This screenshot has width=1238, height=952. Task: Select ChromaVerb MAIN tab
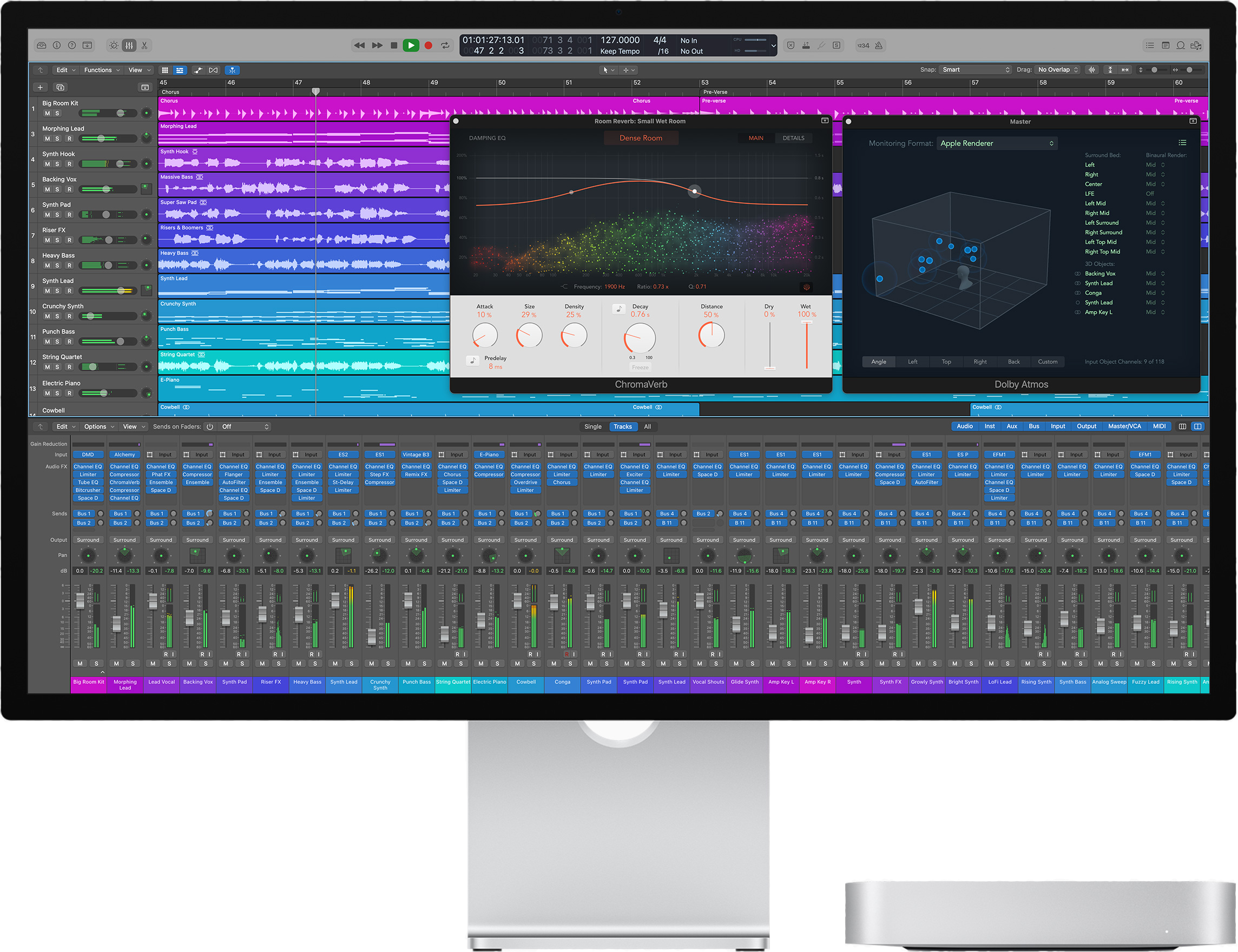pyautogui.click(x=755, y=138)
